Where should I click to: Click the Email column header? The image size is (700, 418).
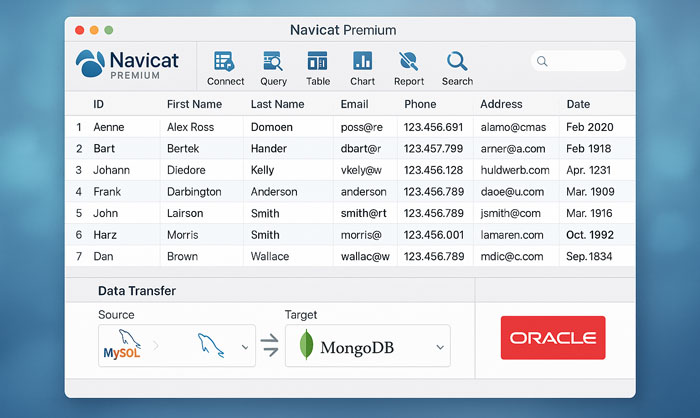[x=354, y=104]
